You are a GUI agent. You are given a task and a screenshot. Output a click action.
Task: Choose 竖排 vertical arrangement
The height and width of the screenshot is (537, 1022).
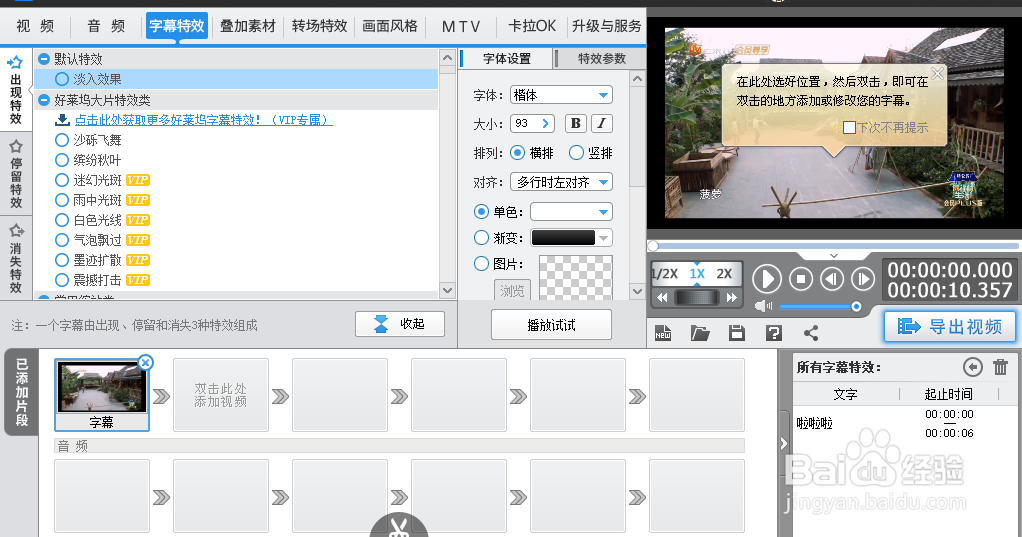[576, 152]
